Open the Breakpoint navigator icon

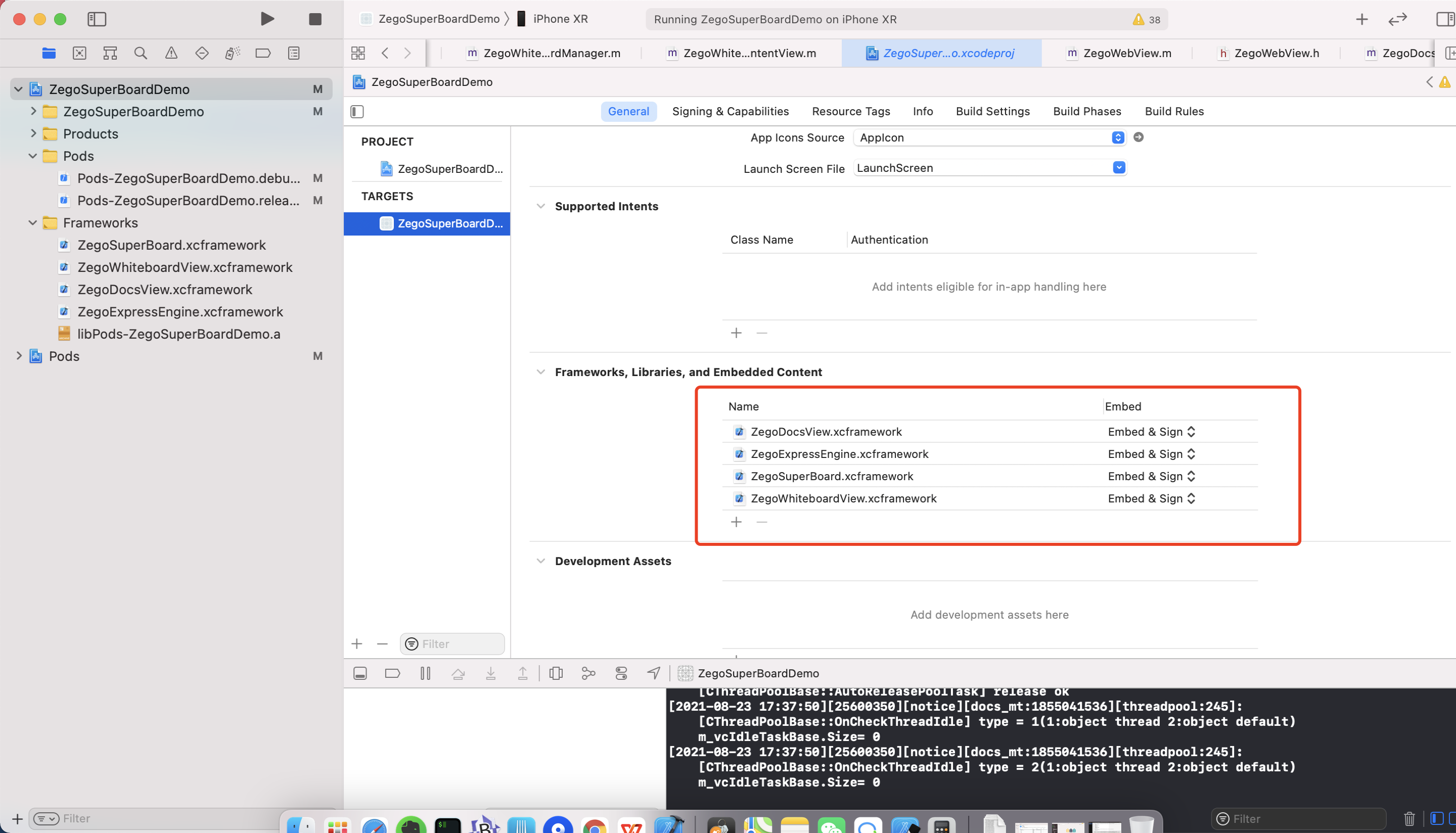point(262,53)
